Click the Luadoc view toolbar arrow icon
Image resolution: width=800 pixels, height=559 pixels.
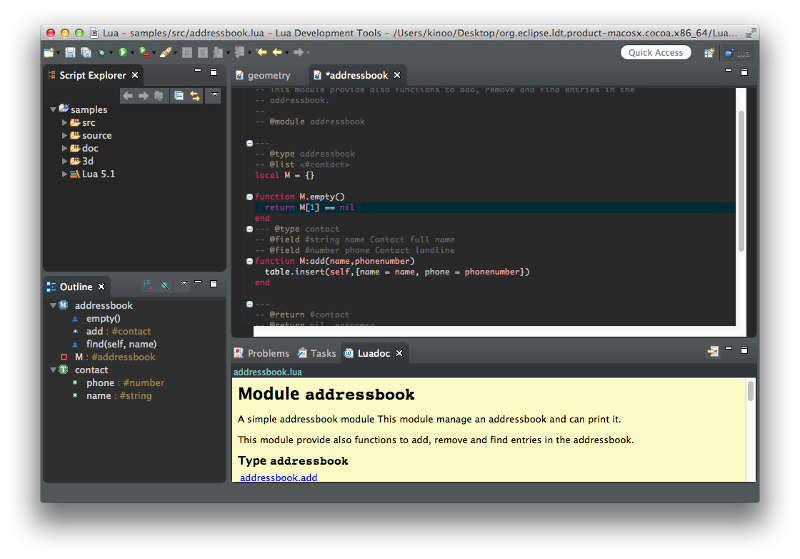tap(713, 351)
